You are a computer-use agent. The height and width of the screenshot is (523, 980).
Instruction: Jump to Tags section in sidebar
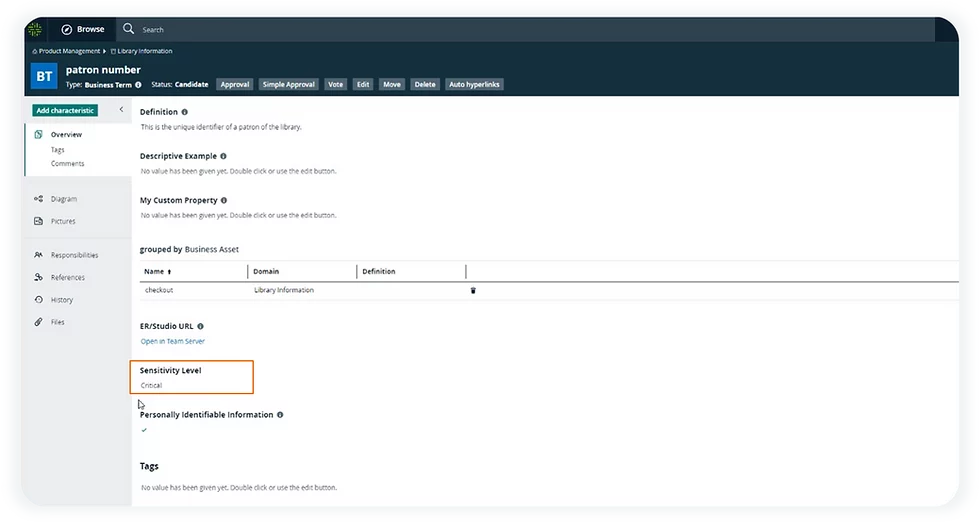tap(58, 150)
